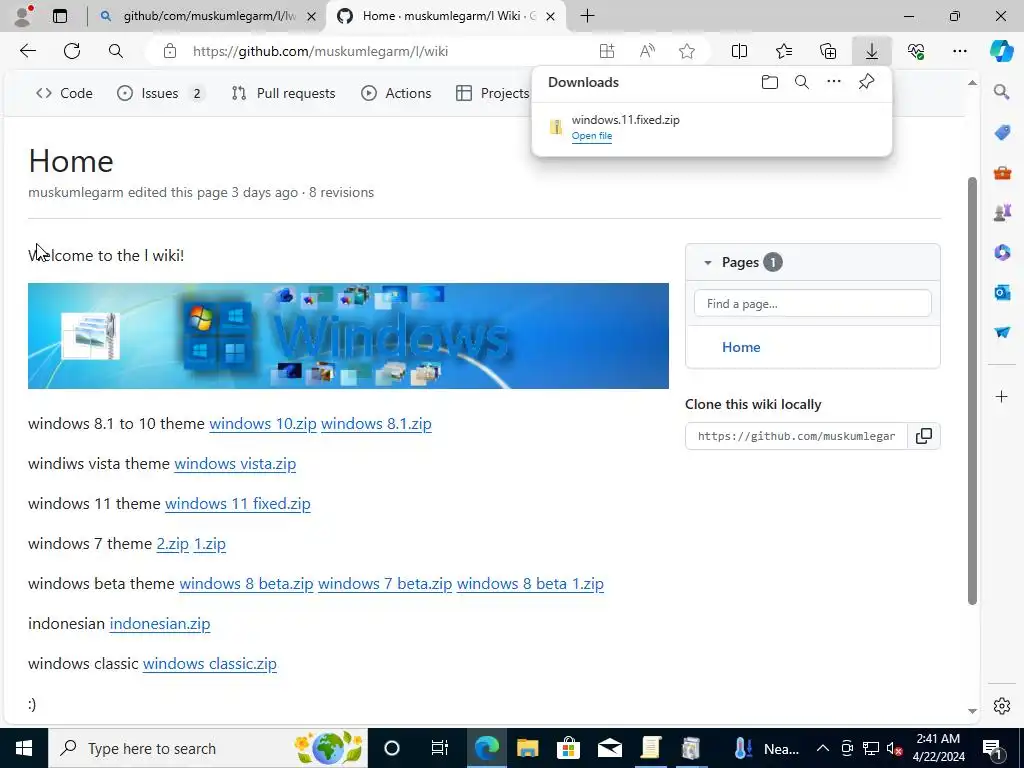The width and height of the screenshot is (1024, 768).
Task: Add a sidebar app with plus icon
Action: 1002,396
